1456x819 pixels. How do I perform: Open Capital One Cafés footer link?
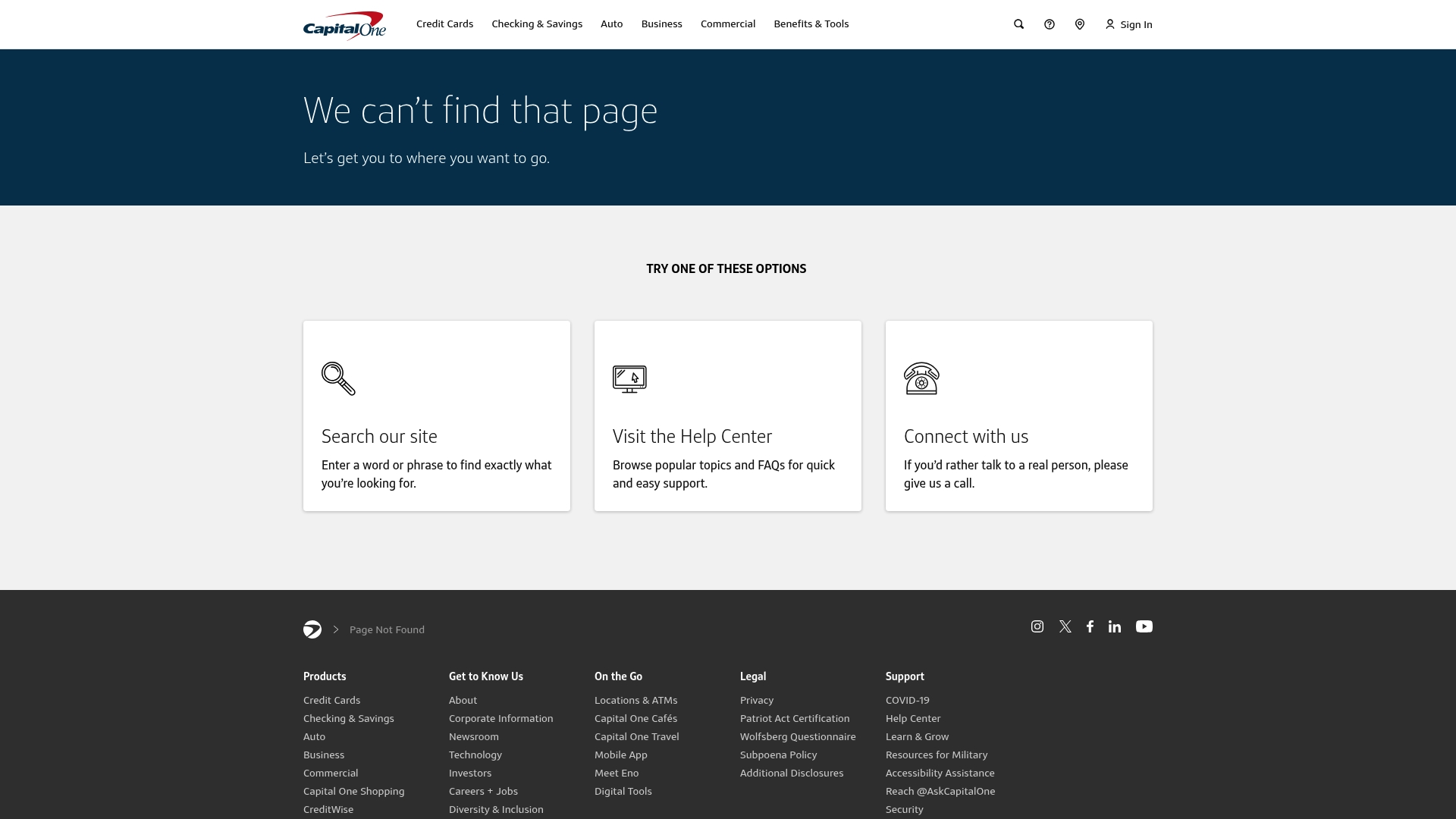click(635, 718)
